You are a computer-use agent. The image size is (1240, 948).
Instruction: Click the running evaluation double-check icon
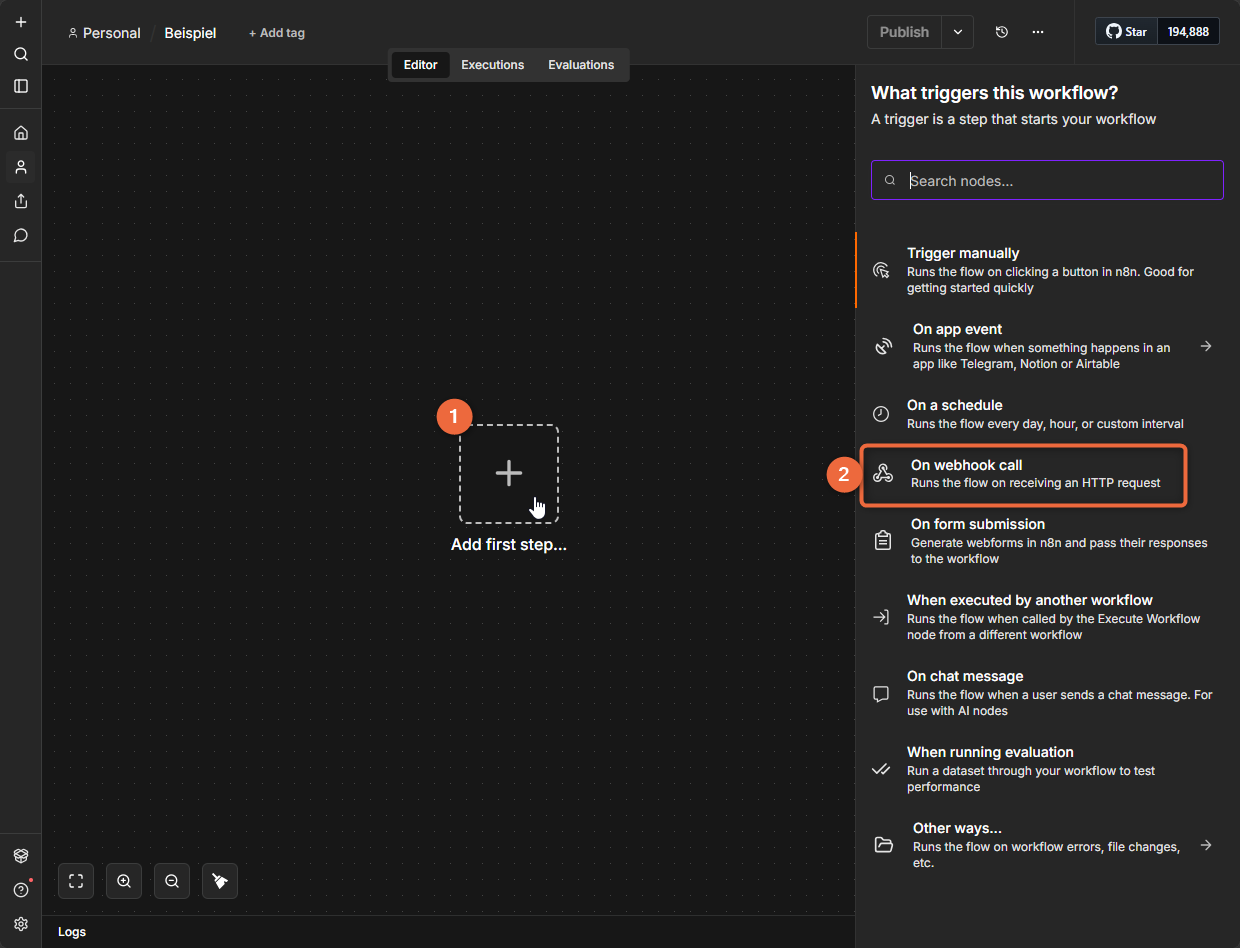(x=881, y=770)
